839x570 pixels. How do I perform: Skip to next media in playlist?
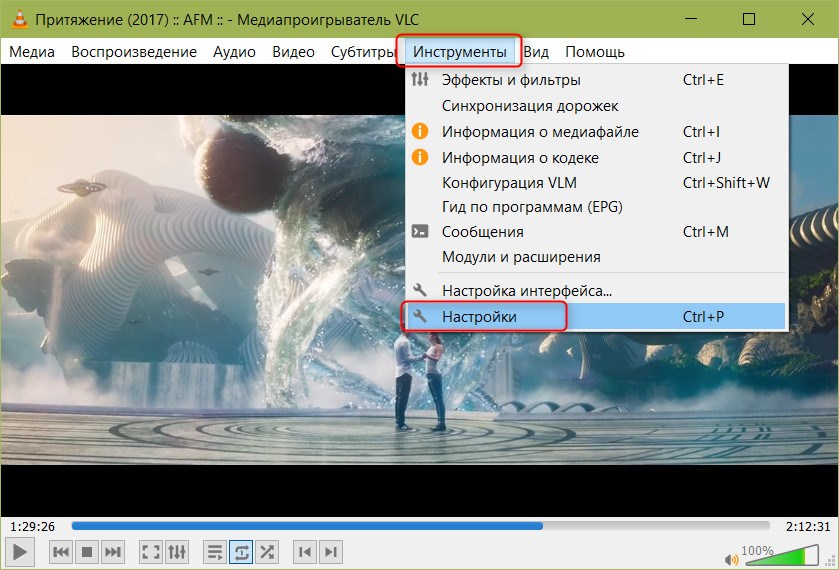[112, 552]
